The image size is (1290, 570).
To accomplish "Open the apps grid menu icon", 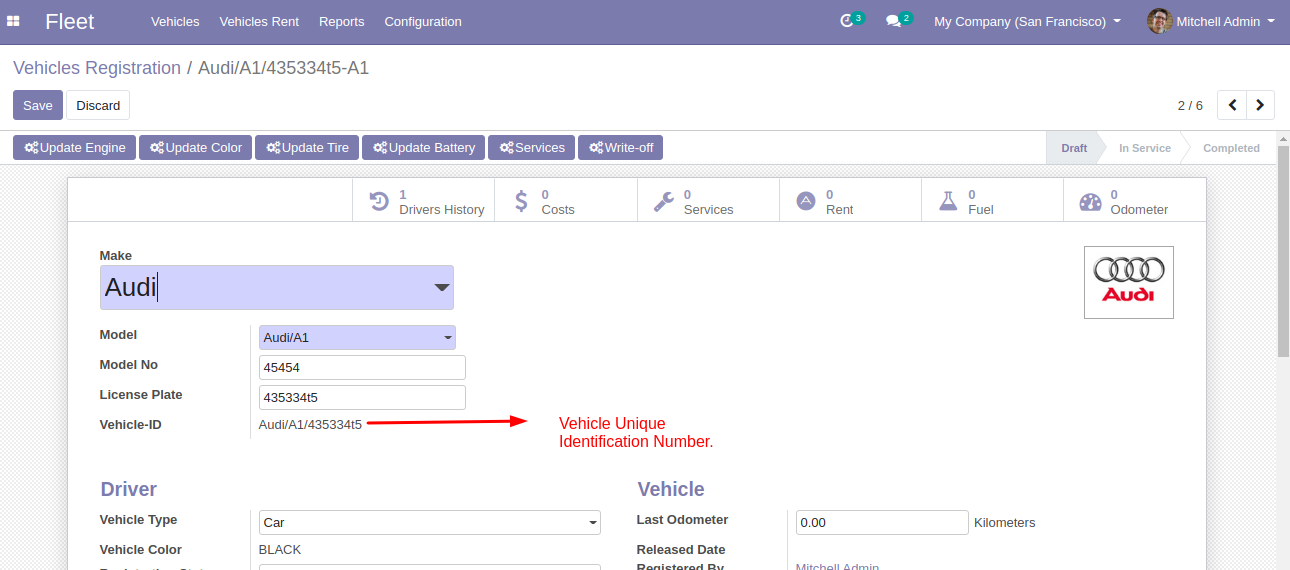I will [14, 21].
